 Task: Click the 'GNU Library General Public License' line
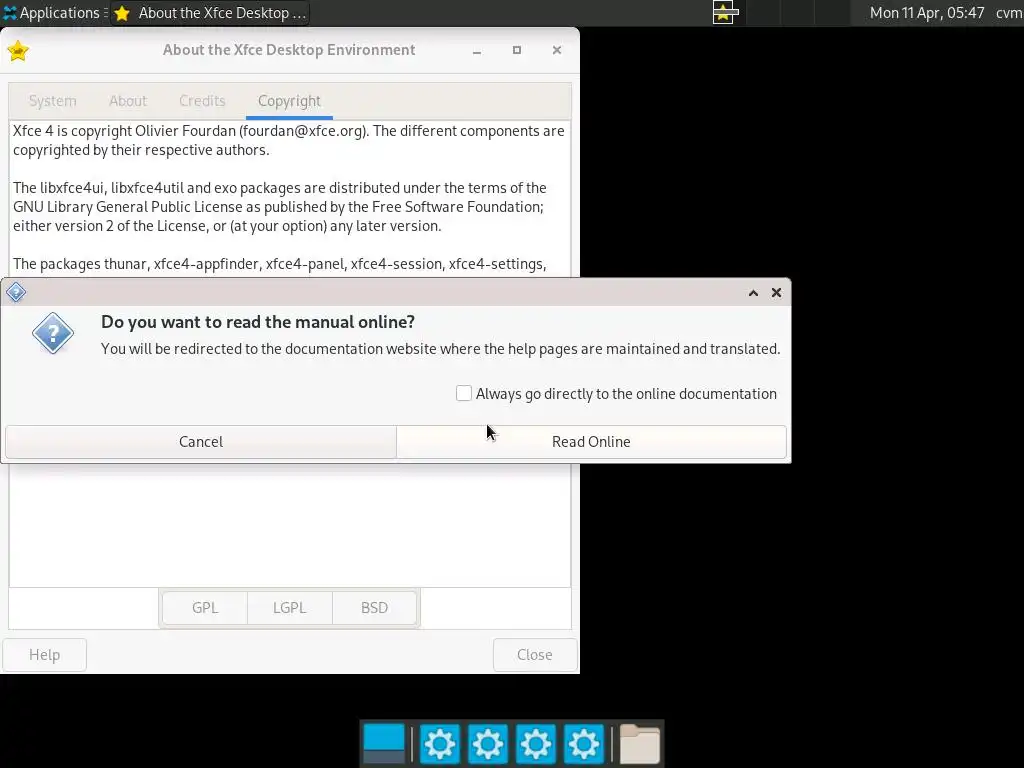pos(278,207)
